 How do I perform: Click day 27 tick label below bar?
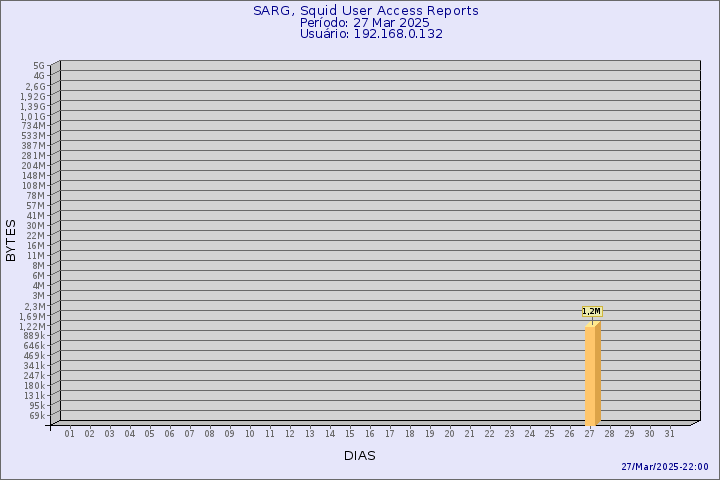point(590,434)
